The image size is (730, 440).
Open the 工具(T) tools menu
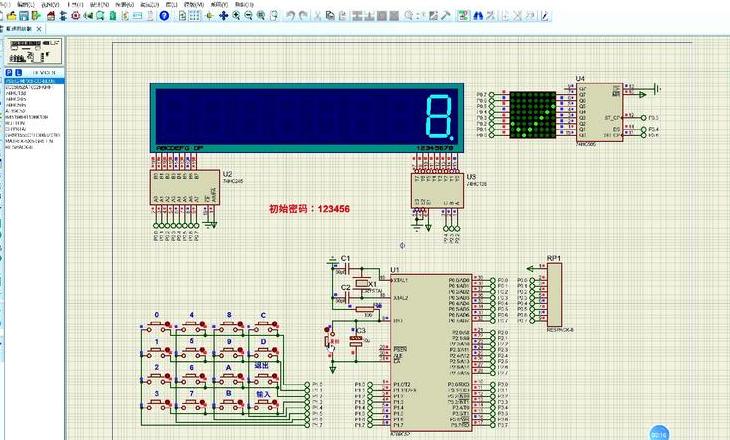75,4
